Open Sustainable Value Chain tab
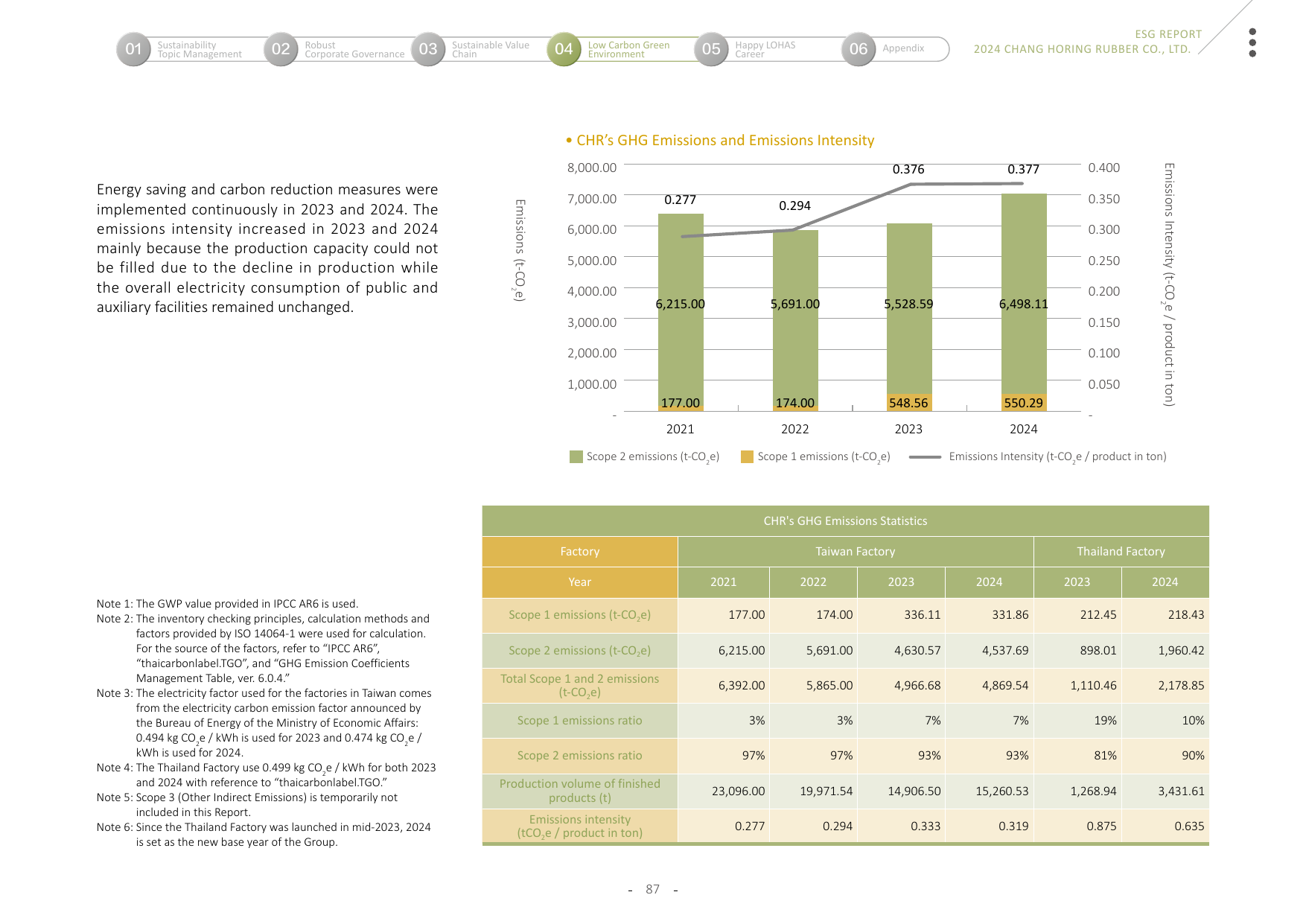This screenshot has width=1306, height=924. tap(491, 50)
